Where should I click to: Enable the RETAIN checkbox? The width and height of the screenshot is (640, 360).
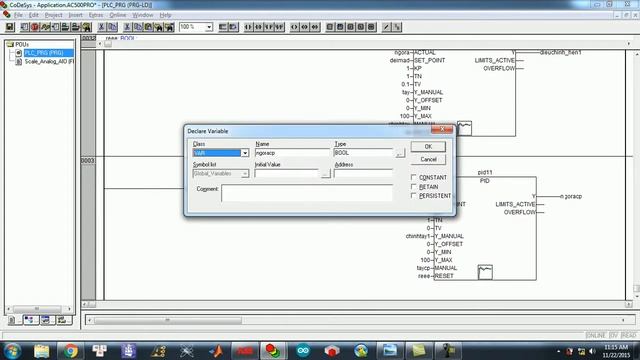[x=413, y=187]
